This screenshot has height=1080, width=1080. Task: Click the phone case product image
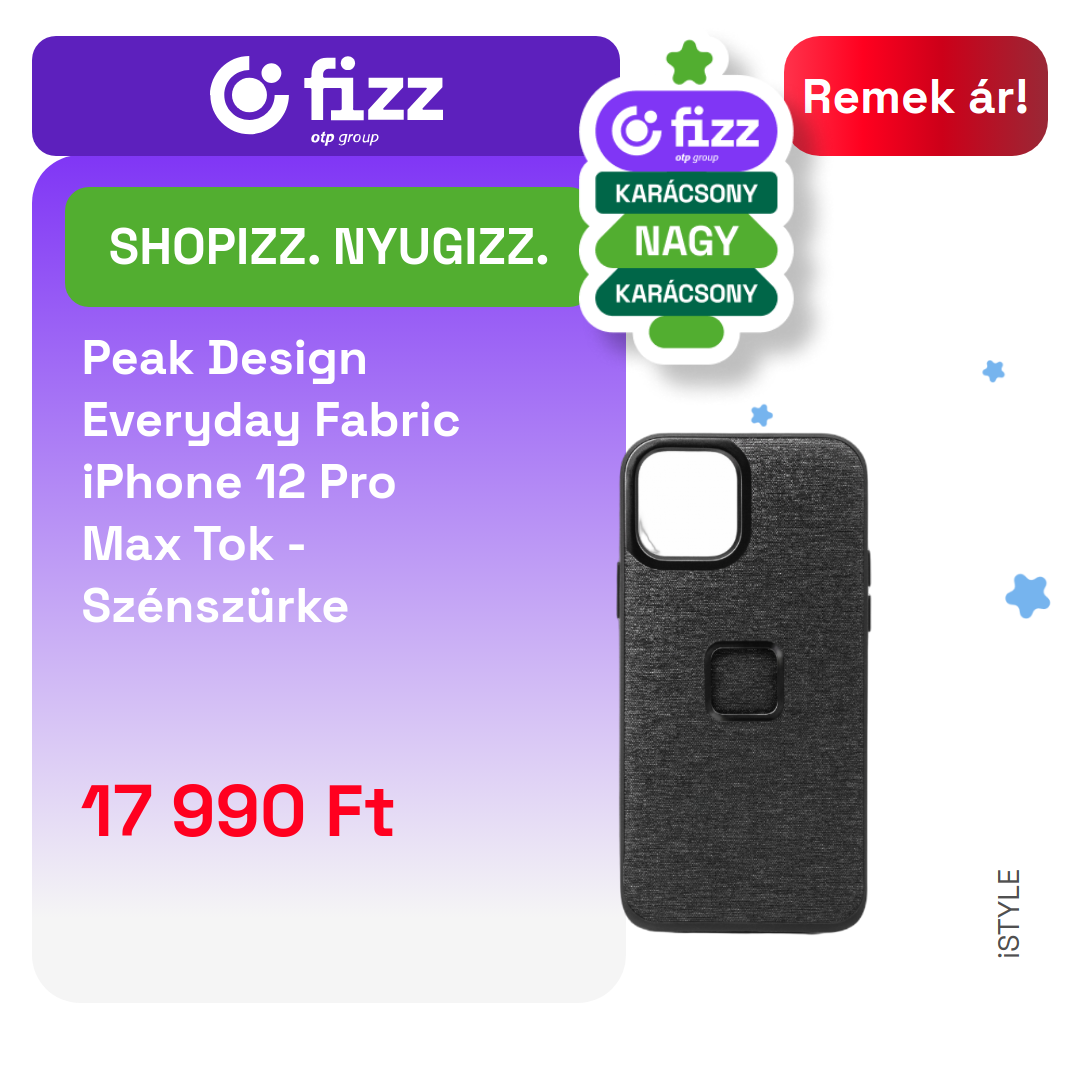pos(744,683)
